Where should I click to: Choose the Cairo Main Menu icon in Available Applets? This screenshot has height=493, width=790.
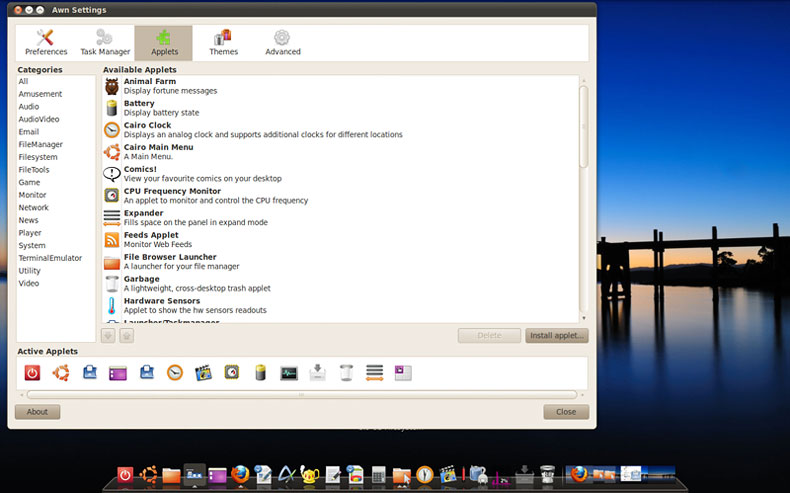112,152
